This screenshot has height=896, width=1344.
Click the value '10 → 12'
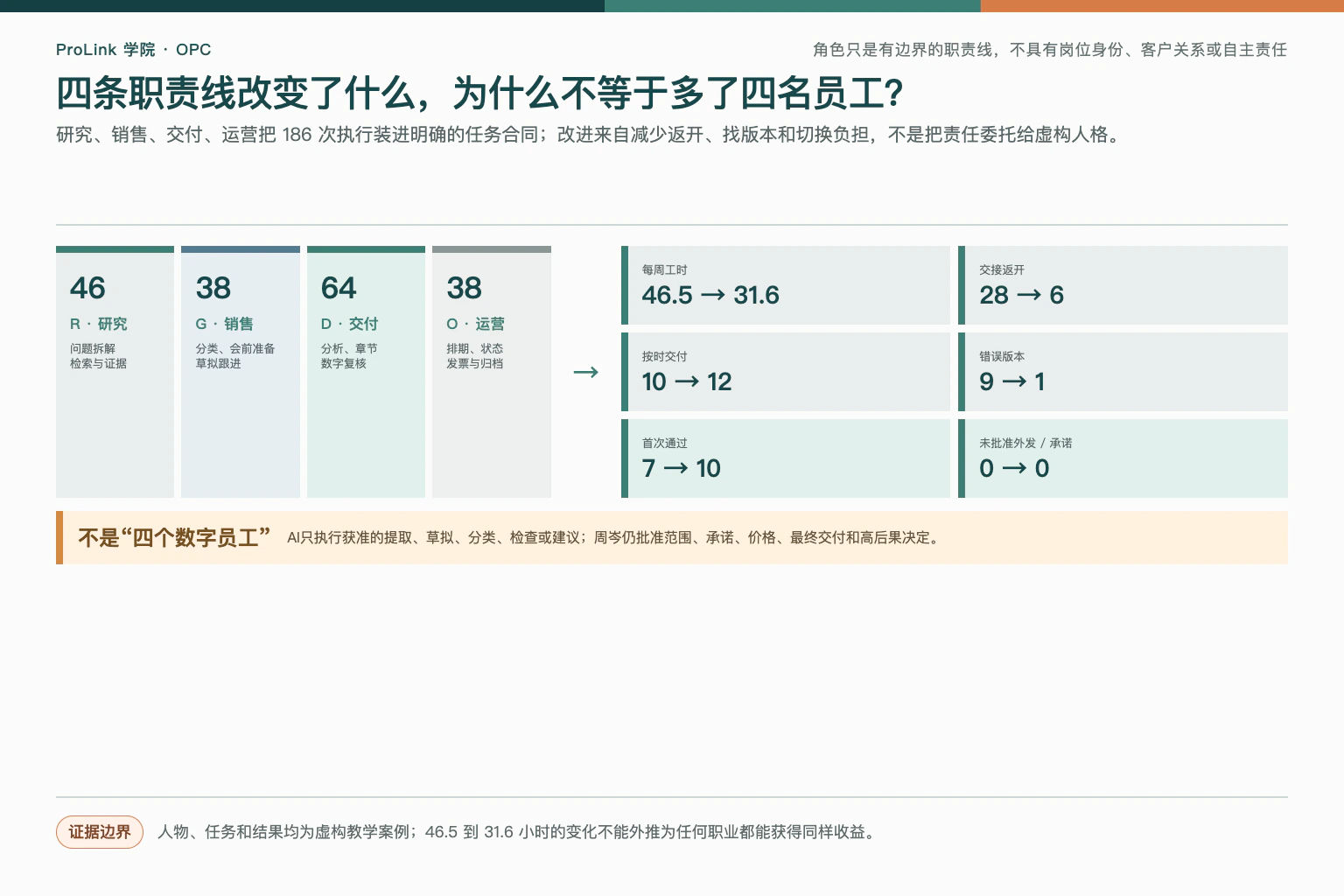pyautogui.click(x=687, y=382)
